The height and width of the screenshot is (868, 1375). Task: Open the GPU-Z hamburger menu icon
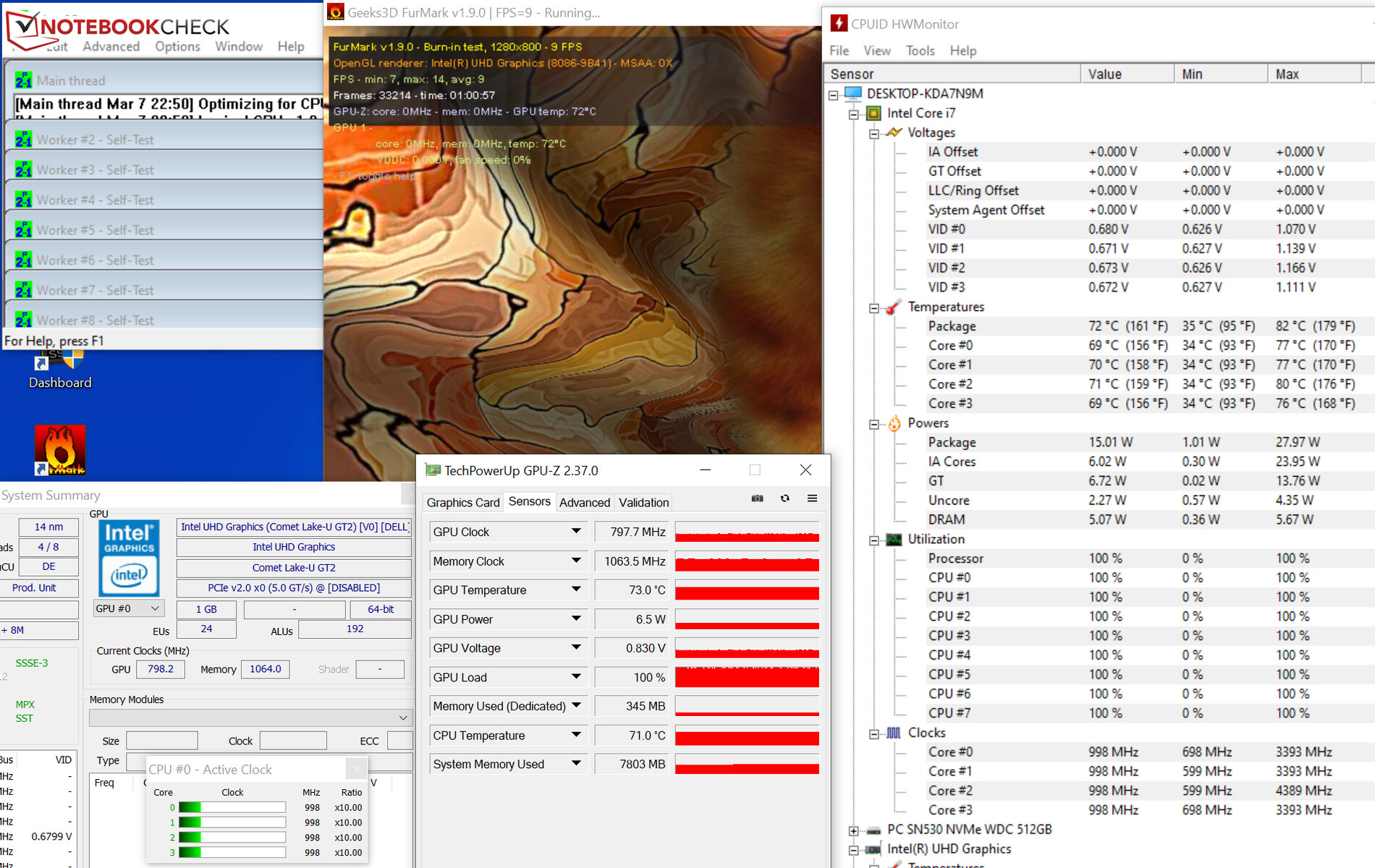click(813, 498)
